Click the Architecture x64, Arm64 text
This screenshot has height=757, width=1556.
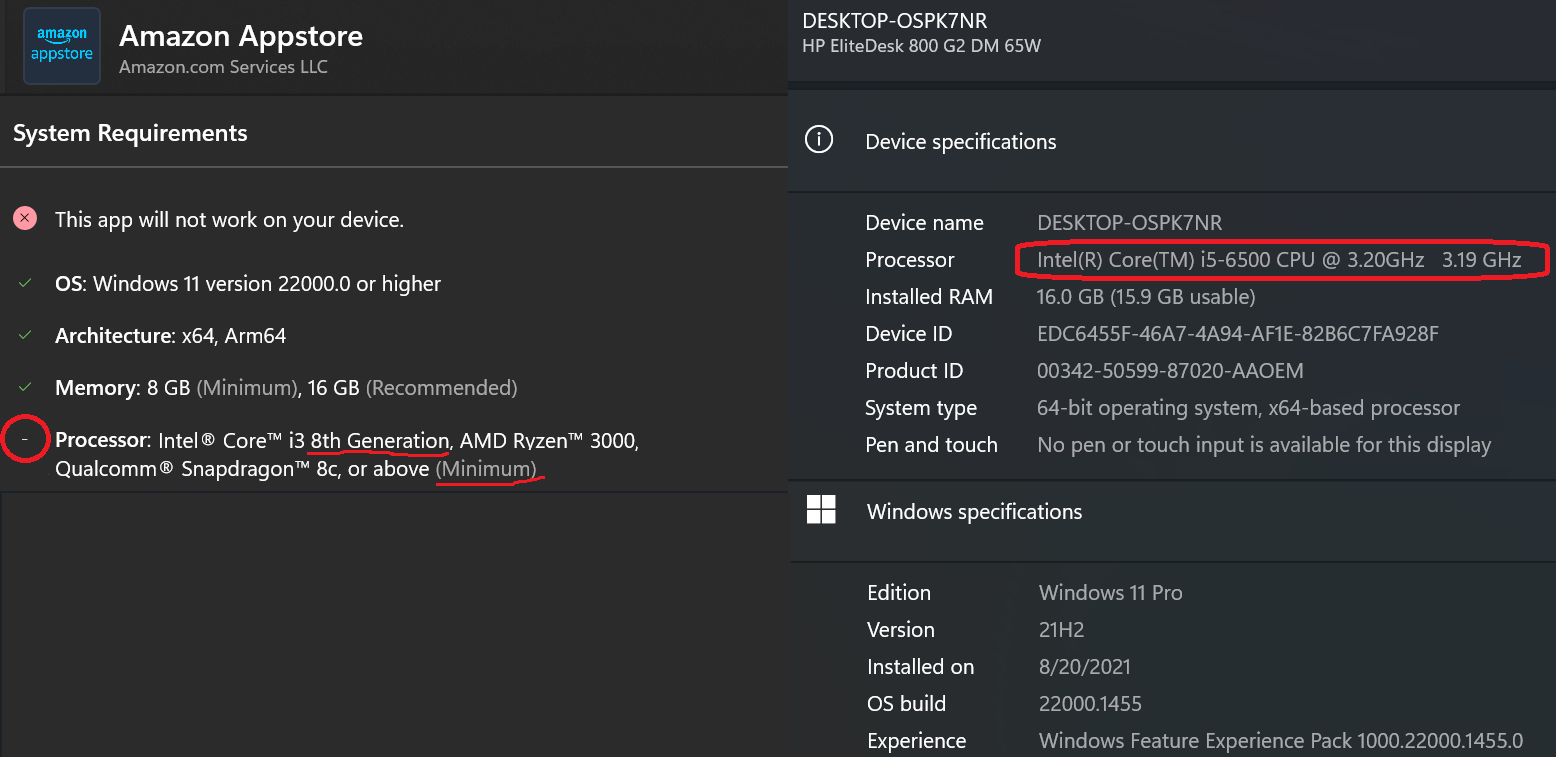coord(171,335)
